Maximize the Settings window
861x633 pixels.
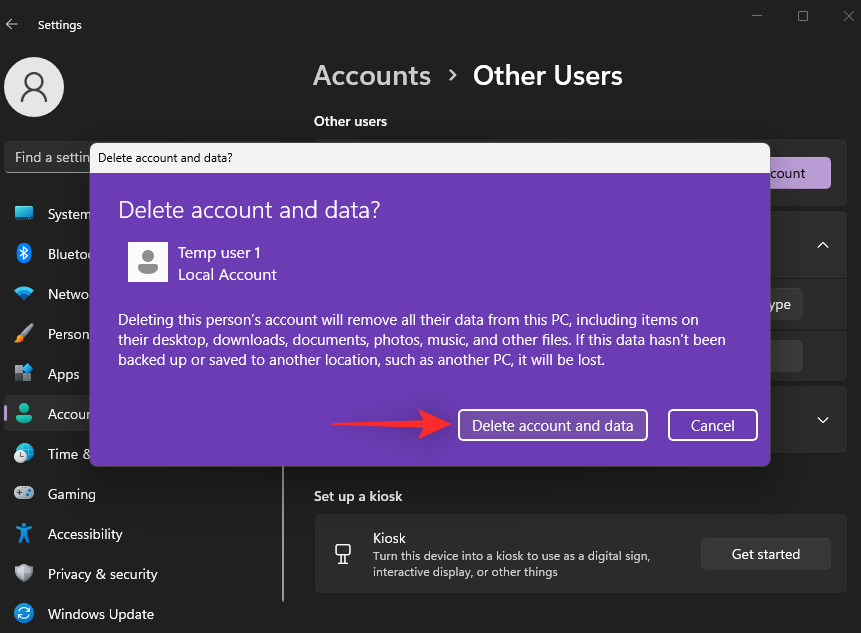click(802, 16)
